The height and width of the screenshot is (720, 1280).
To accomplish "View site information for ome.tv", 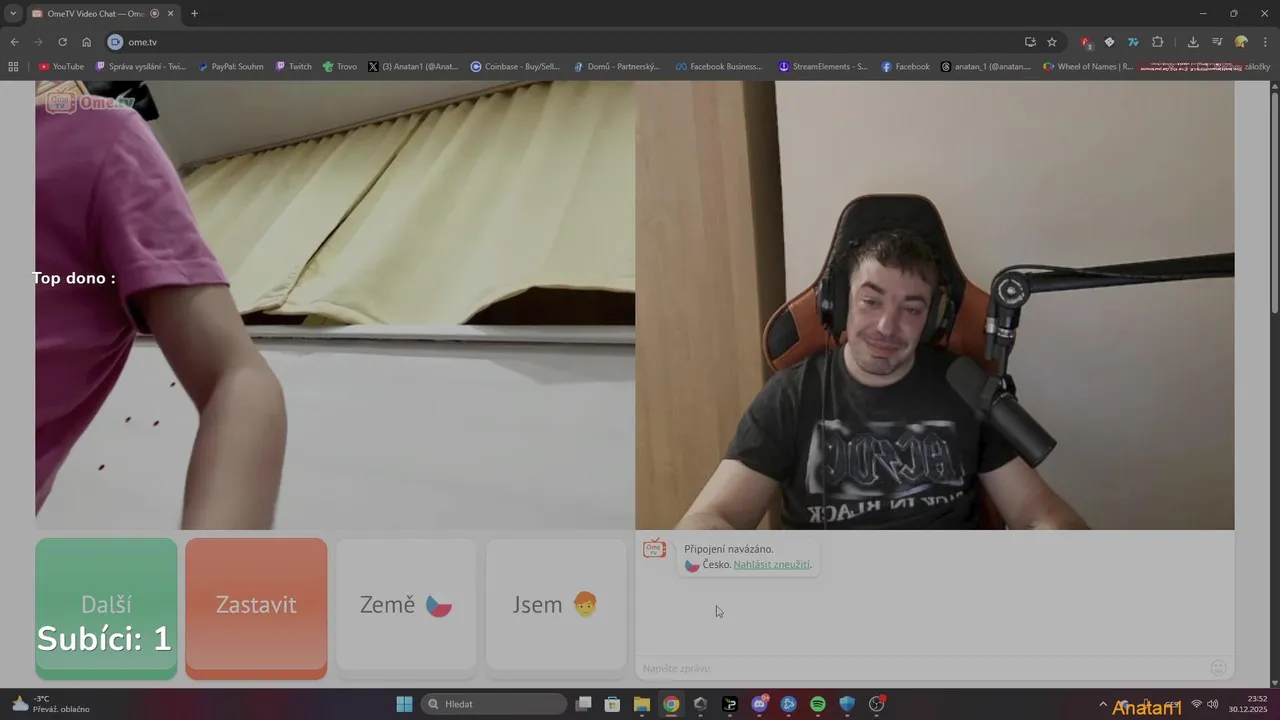I will pyautogui.click(x=115, y=42).
